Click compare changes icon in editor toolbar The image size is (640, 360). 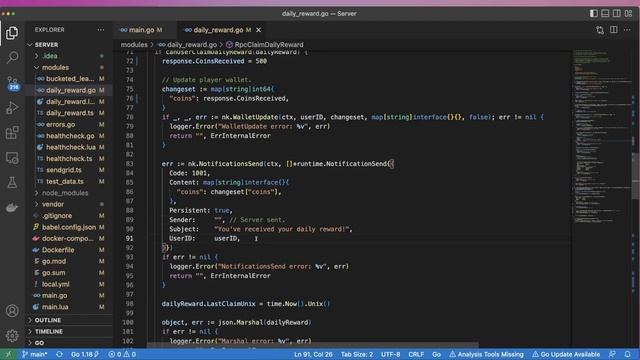(x=600, y=30)
